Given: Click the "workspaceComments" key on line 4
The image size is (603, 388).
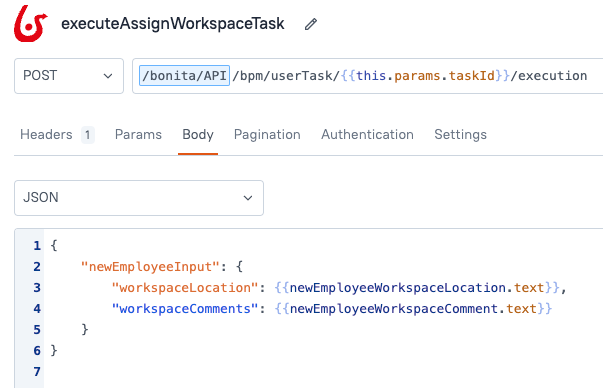Looking at the screenshot, I should pos(185,309).
